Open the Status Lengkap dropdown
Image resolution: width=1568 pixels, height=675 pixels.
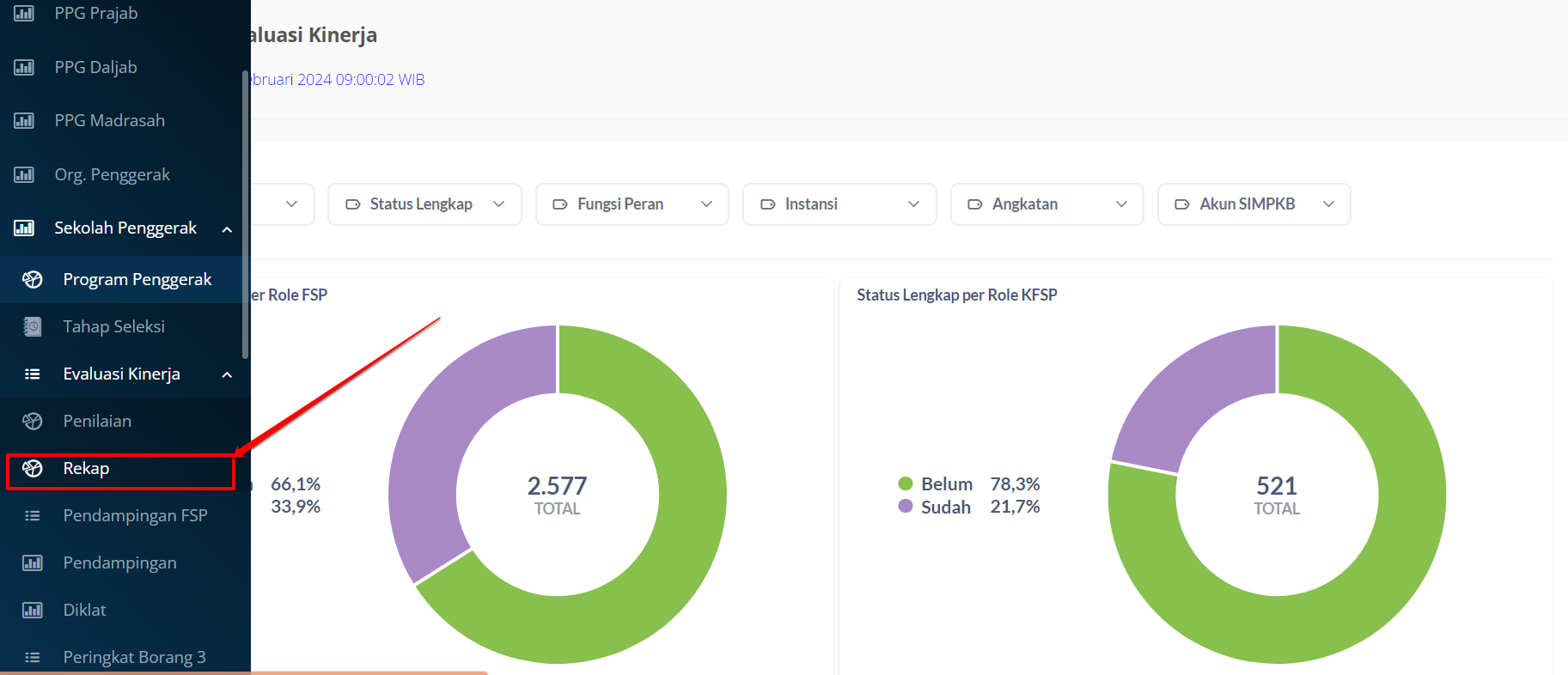424,204
